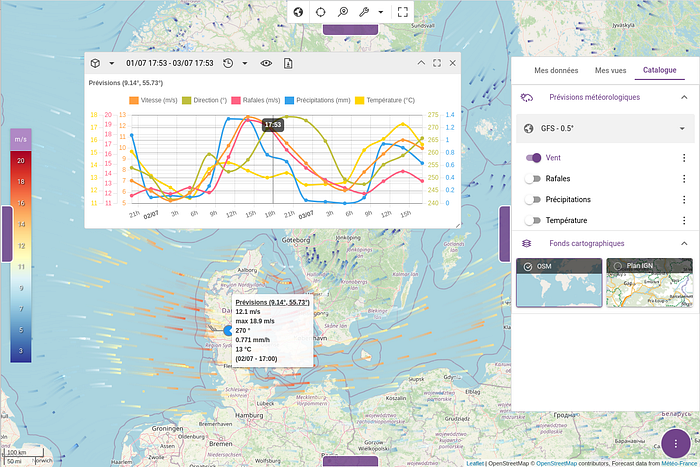
Task: Click the blue forecast probe marker on map
Action: pos(228,330)
